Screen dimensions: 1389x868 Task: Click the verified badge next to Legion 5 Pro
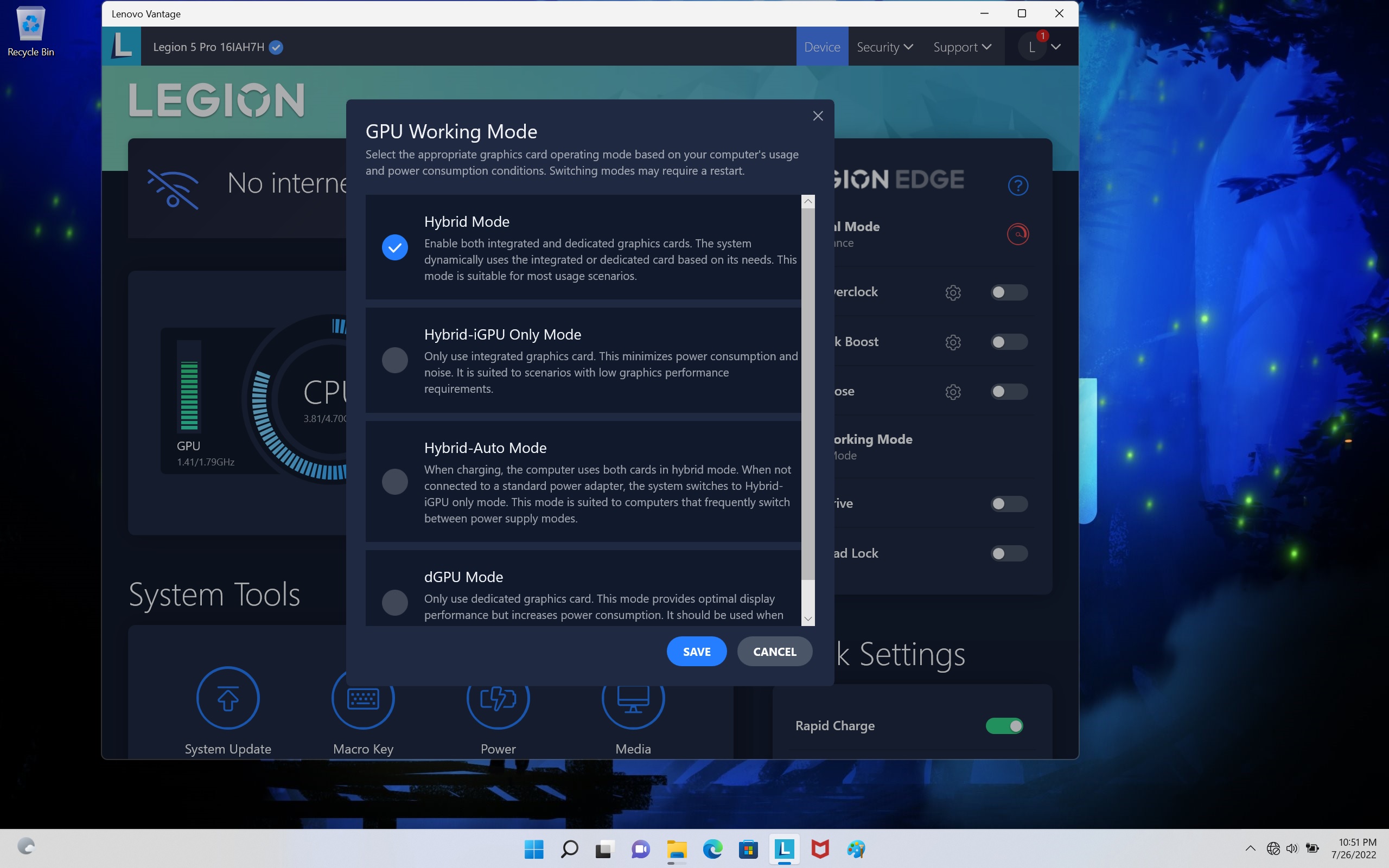click(x=276, y=47)
